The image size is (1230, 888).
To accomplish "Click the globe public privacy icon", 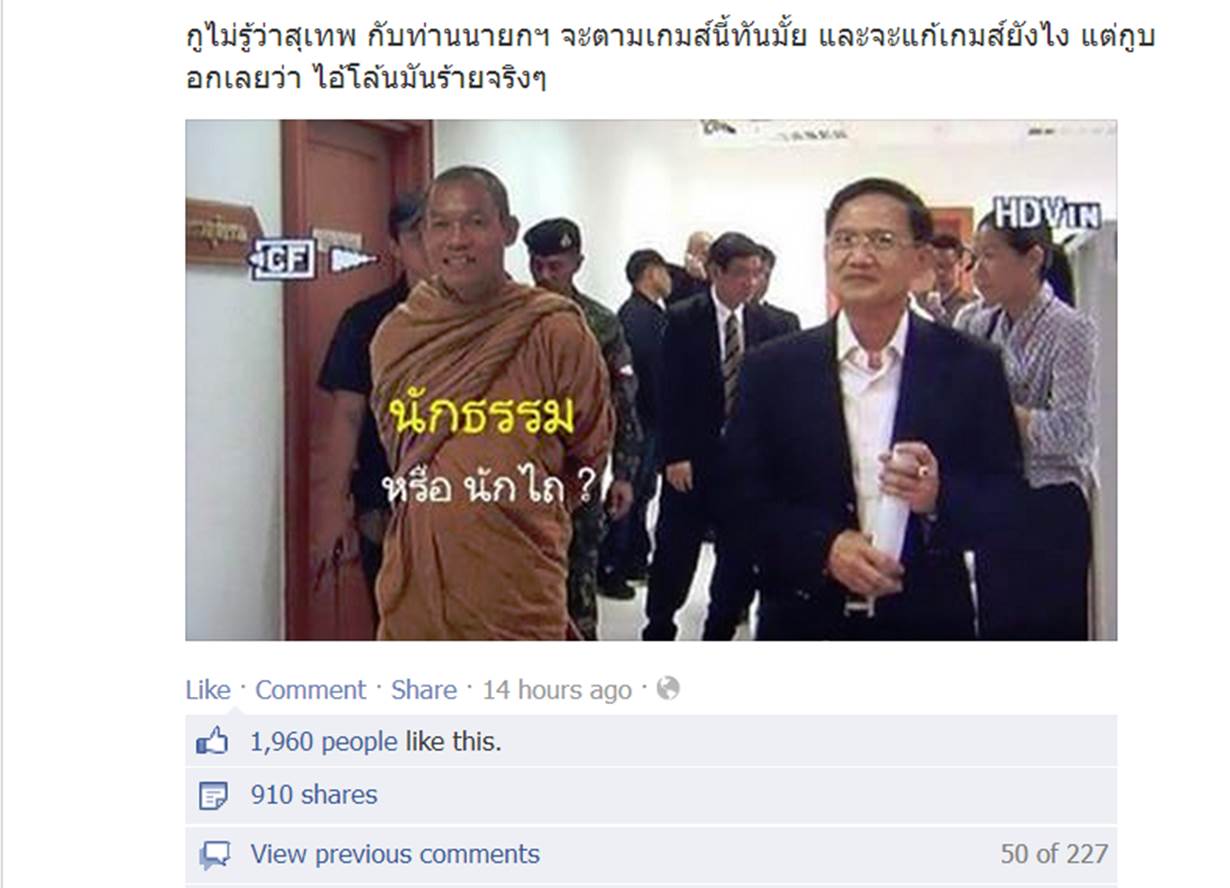I will coord(667,688).
